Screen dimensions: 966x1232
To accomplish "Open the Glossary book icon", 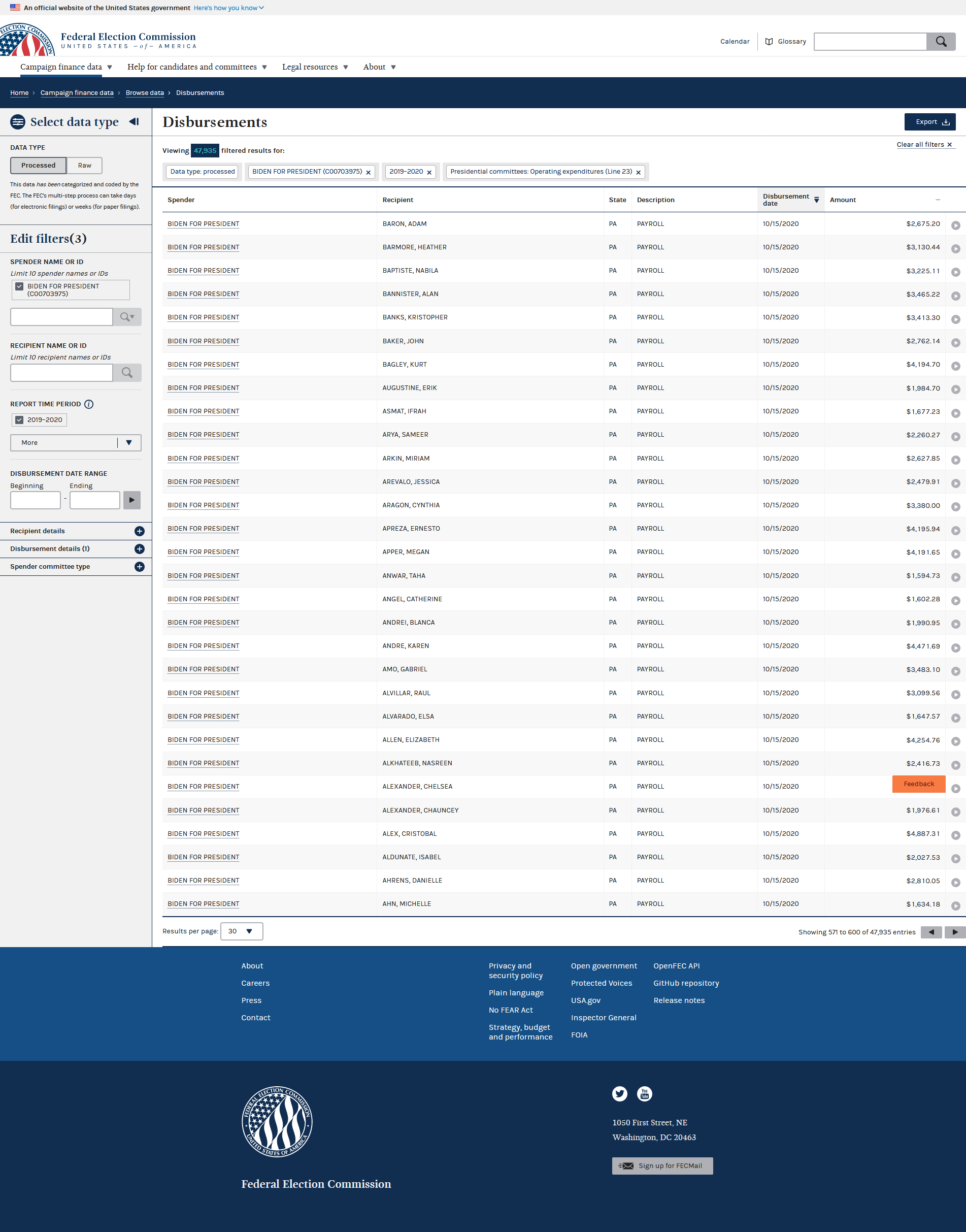I will (x=769, y=41).
